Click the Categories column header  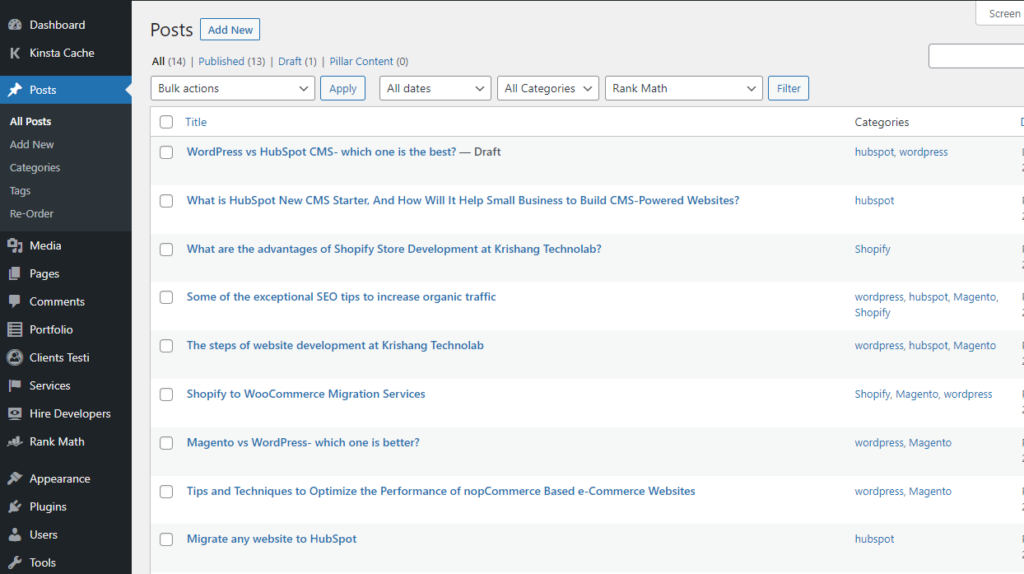[882, 122]
